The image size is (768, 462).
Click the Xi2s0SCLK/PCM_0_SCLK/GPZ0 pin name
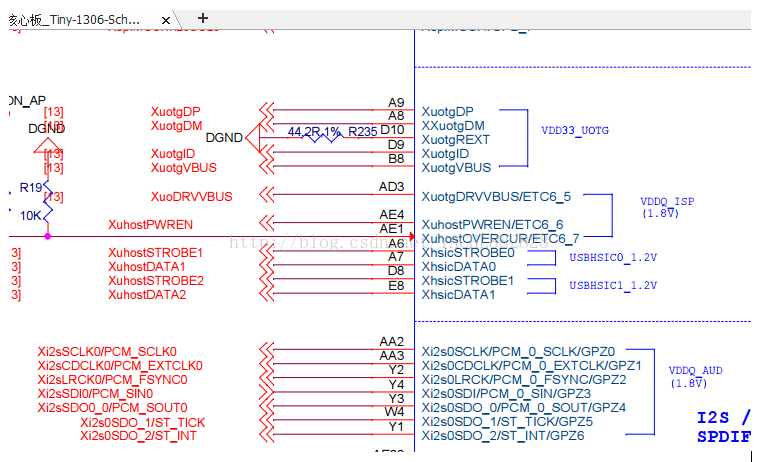518,352
